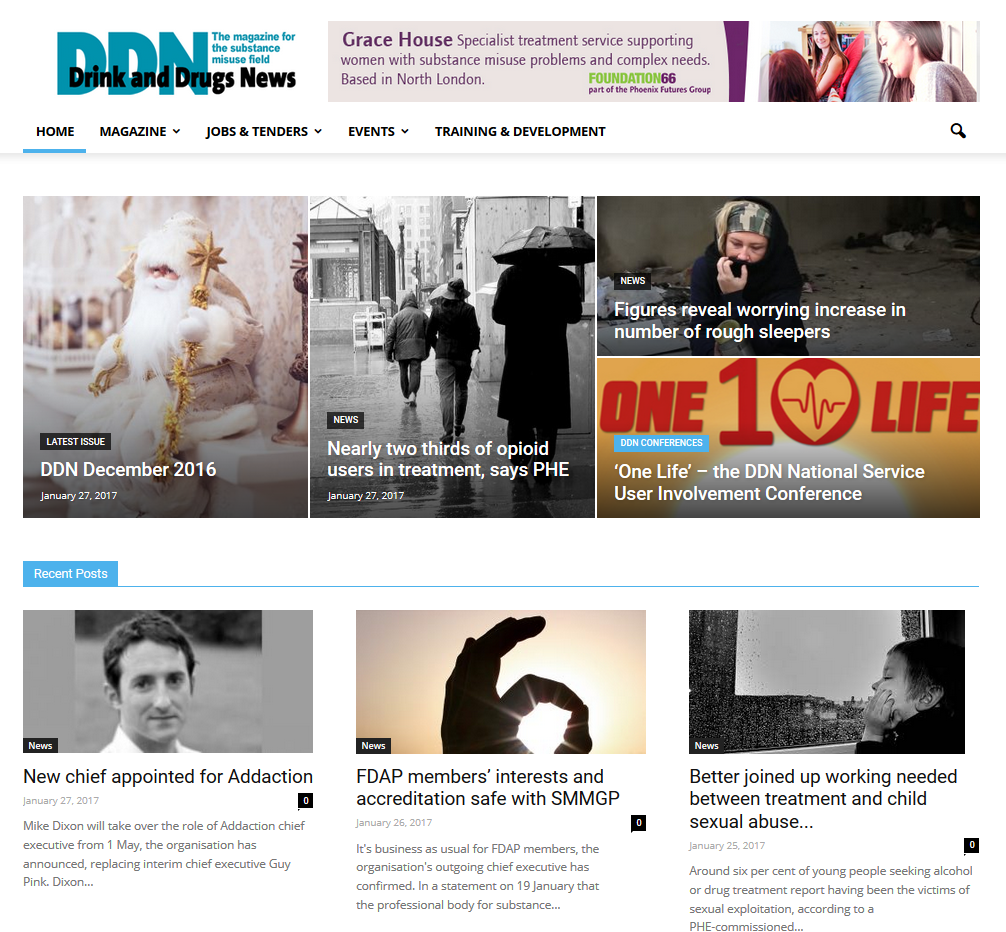Open the DDN December 2016 headline
The height and width of the screenshot is (932, 1006).
click(x=128, y=470)
